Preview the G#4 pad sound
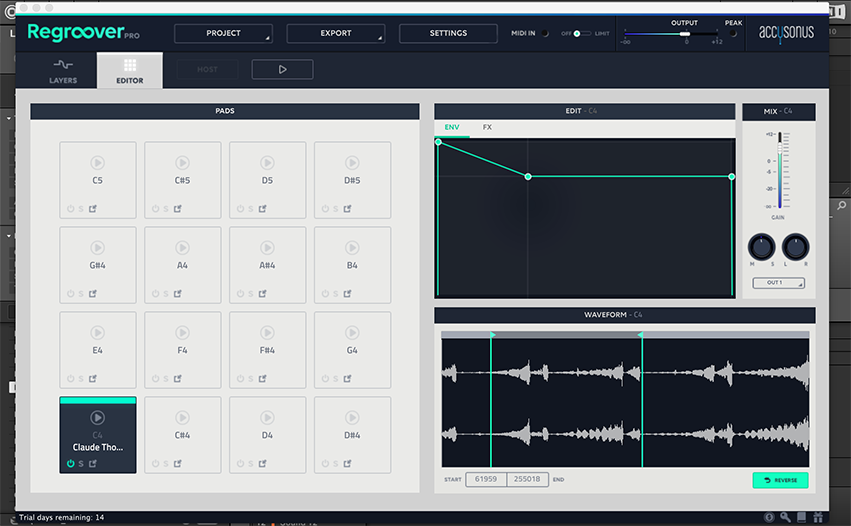Viewport: 851px width, 526px height. click(x=98, y=248)
